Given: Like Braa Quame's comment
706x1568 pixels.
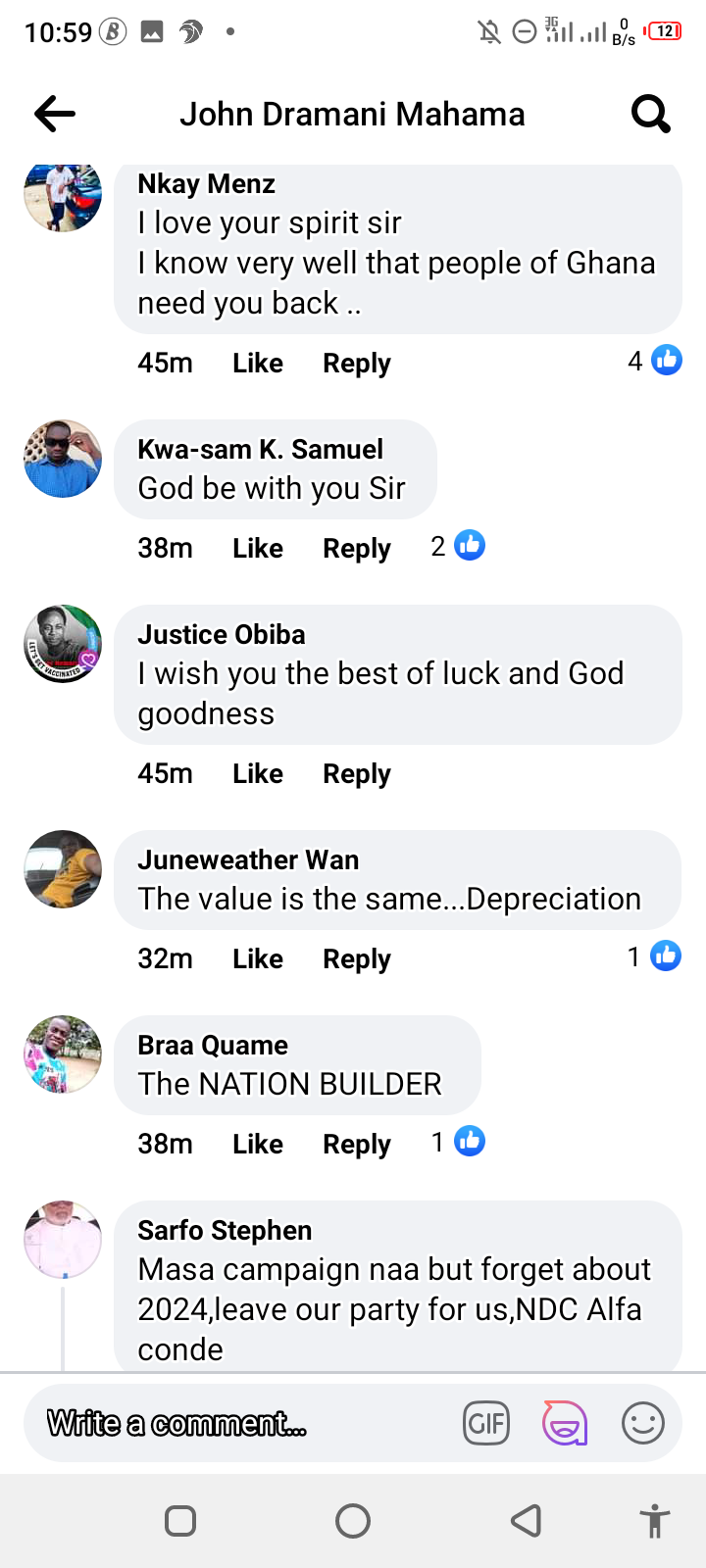Looking at the screenshot, I should (258, 1144).
